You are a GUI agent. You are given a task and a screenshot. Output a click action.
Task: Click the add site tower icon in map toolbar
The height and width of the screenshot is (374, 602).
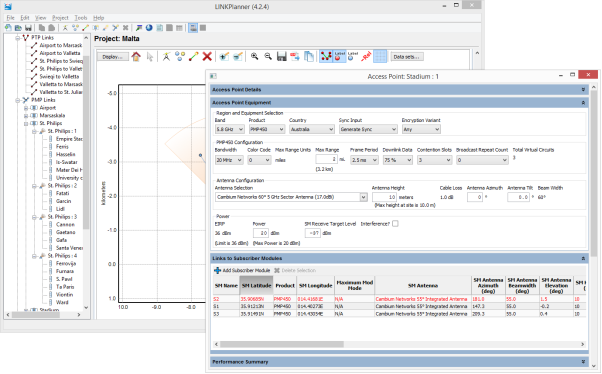[x=166, y=56]
